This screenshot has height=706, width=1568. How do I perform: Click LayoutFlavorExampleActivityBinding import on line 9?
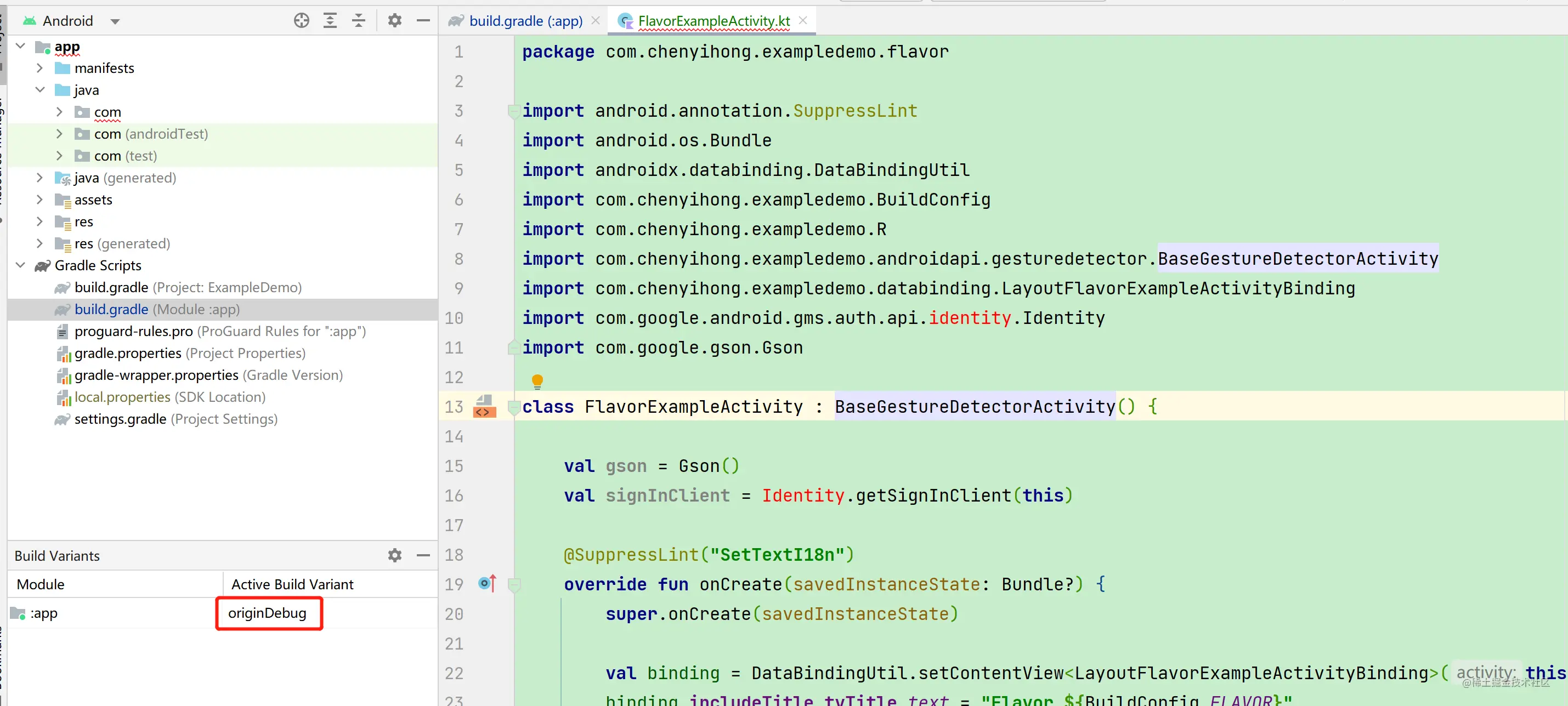tap(1178, 288)
